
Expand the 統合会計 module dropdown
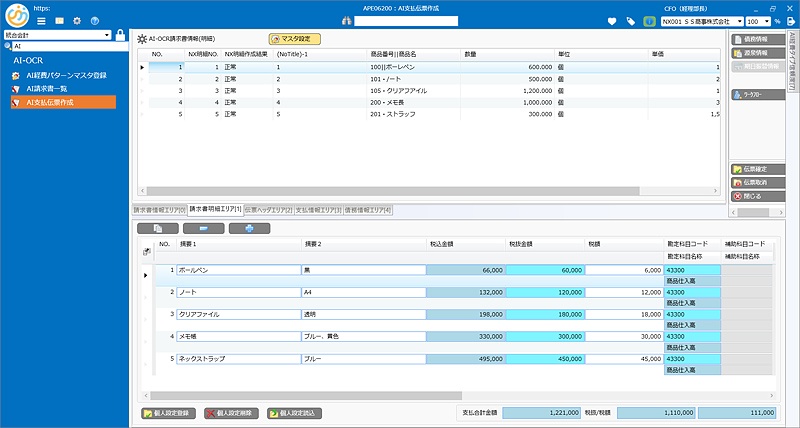coord(106,34)
